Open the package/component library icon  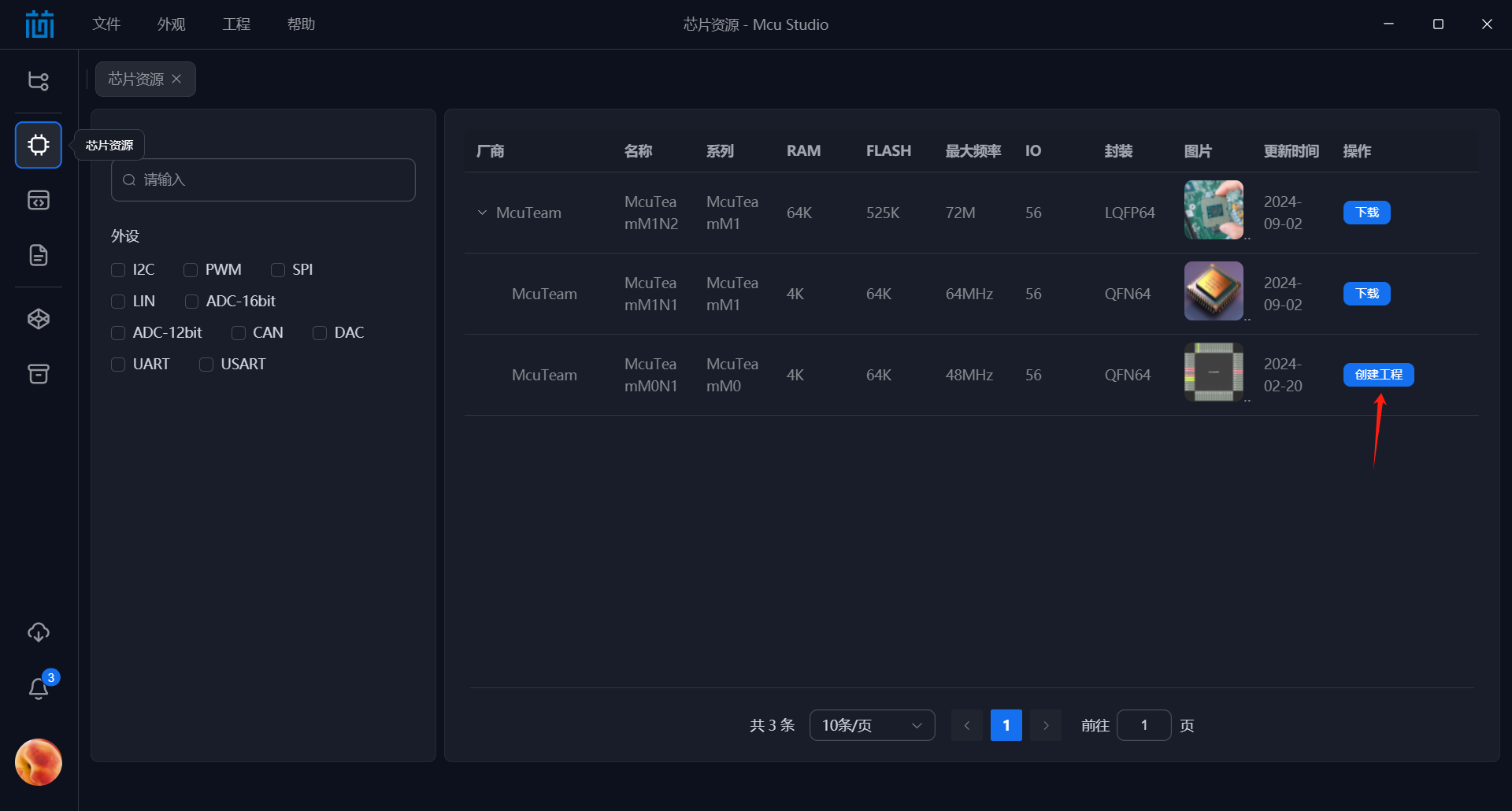38,319
